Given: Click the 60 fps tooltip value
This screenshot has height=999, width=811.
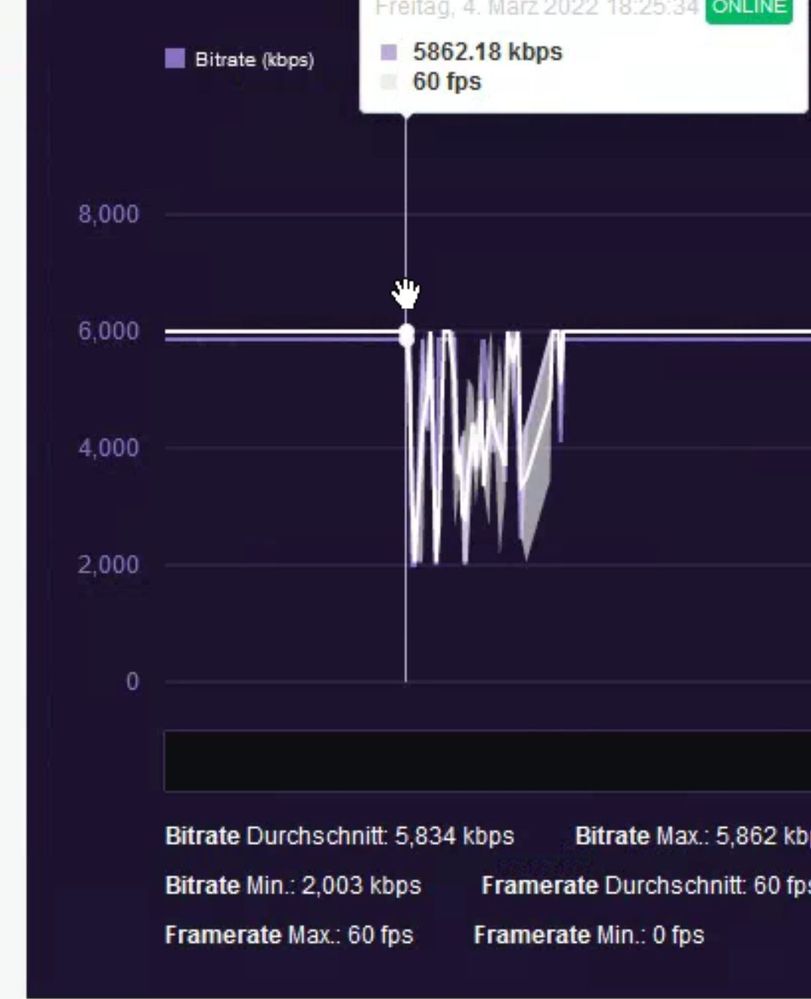Looking at the screenshot, I should [x=447, y=82].
